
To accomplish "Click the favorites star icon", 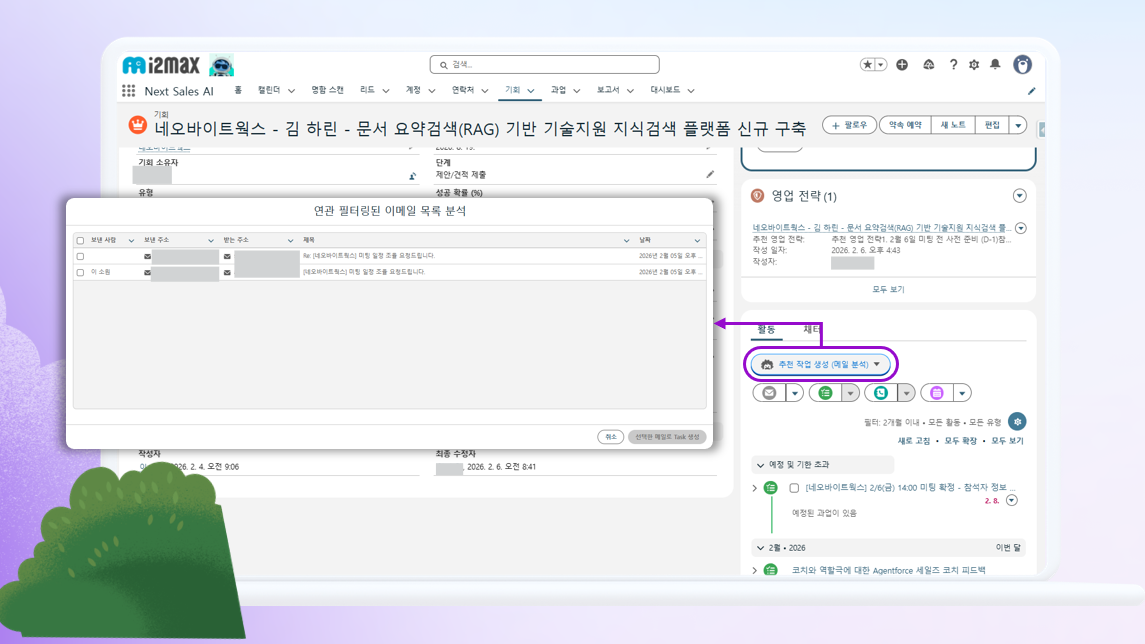I will click(868, 64).
